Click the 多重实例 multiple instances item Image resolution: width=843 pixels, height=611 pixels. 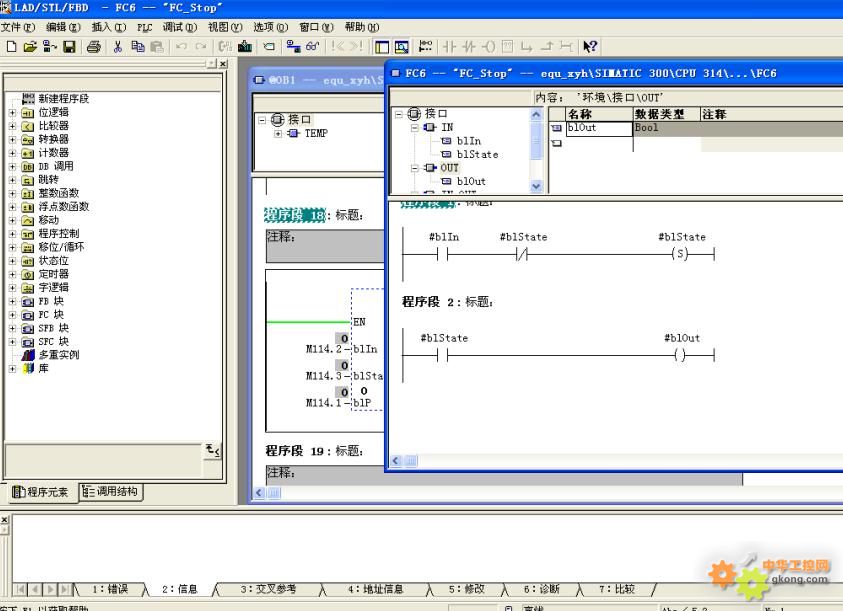(x=58, y=355)
